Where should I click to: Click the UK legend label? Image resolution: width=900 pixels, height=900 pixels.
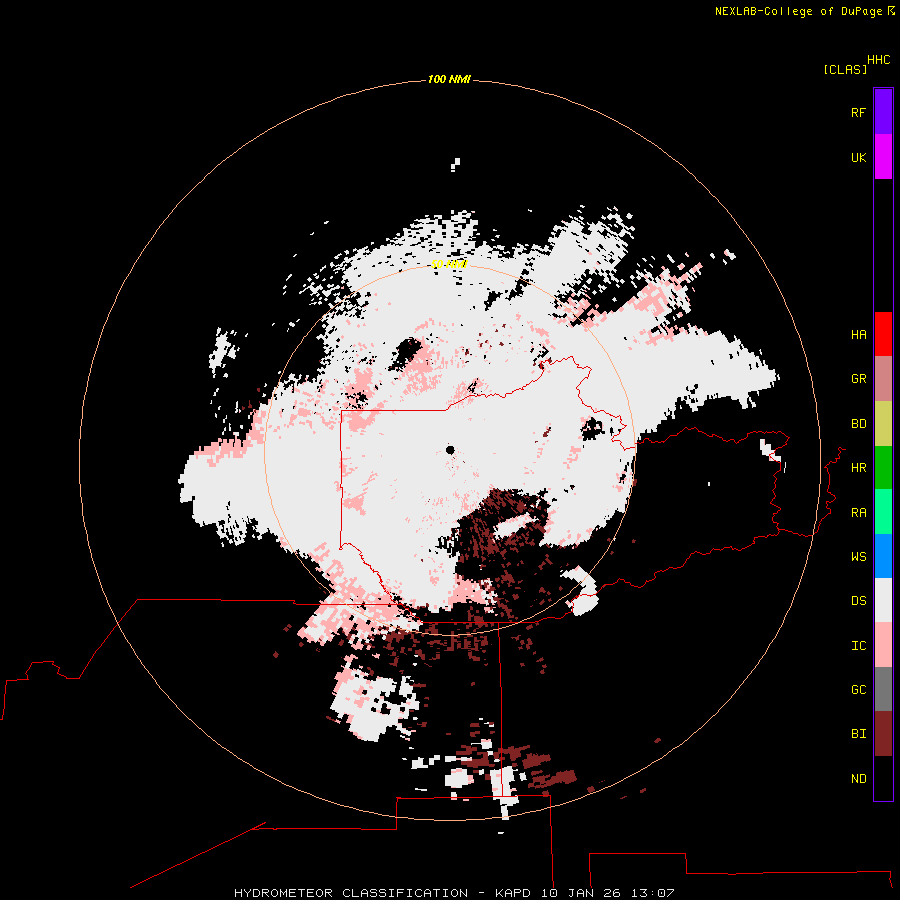(858, 157)
